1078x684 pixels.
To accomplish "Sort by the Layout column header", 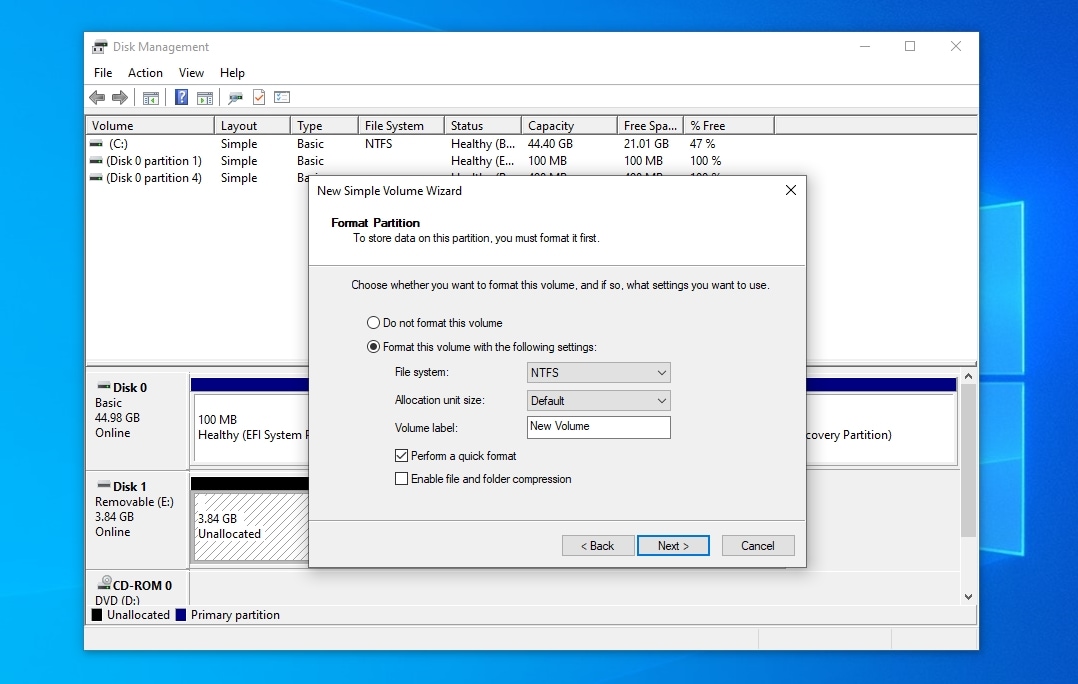I will tap(252, 126).
